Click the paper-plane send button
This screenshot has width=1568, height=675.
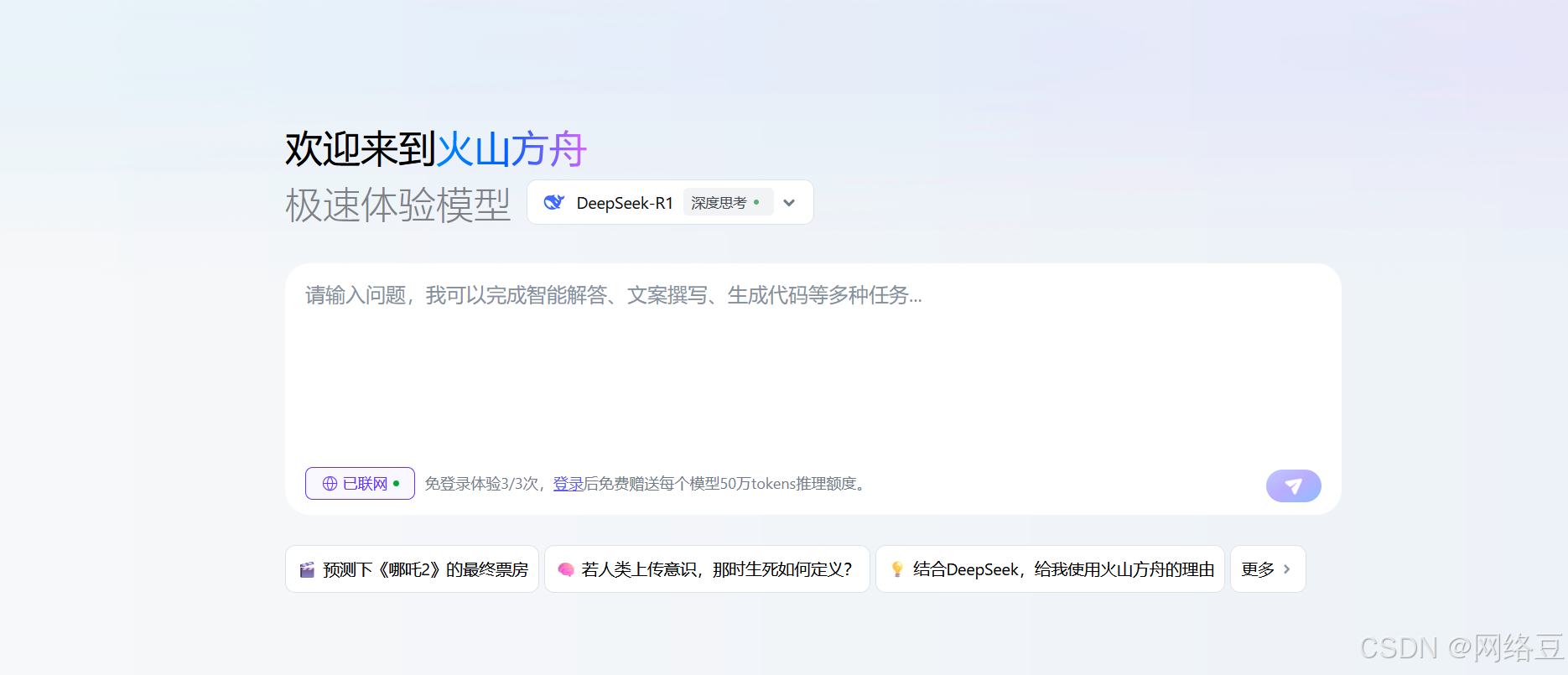click(x=1293, y=485)
